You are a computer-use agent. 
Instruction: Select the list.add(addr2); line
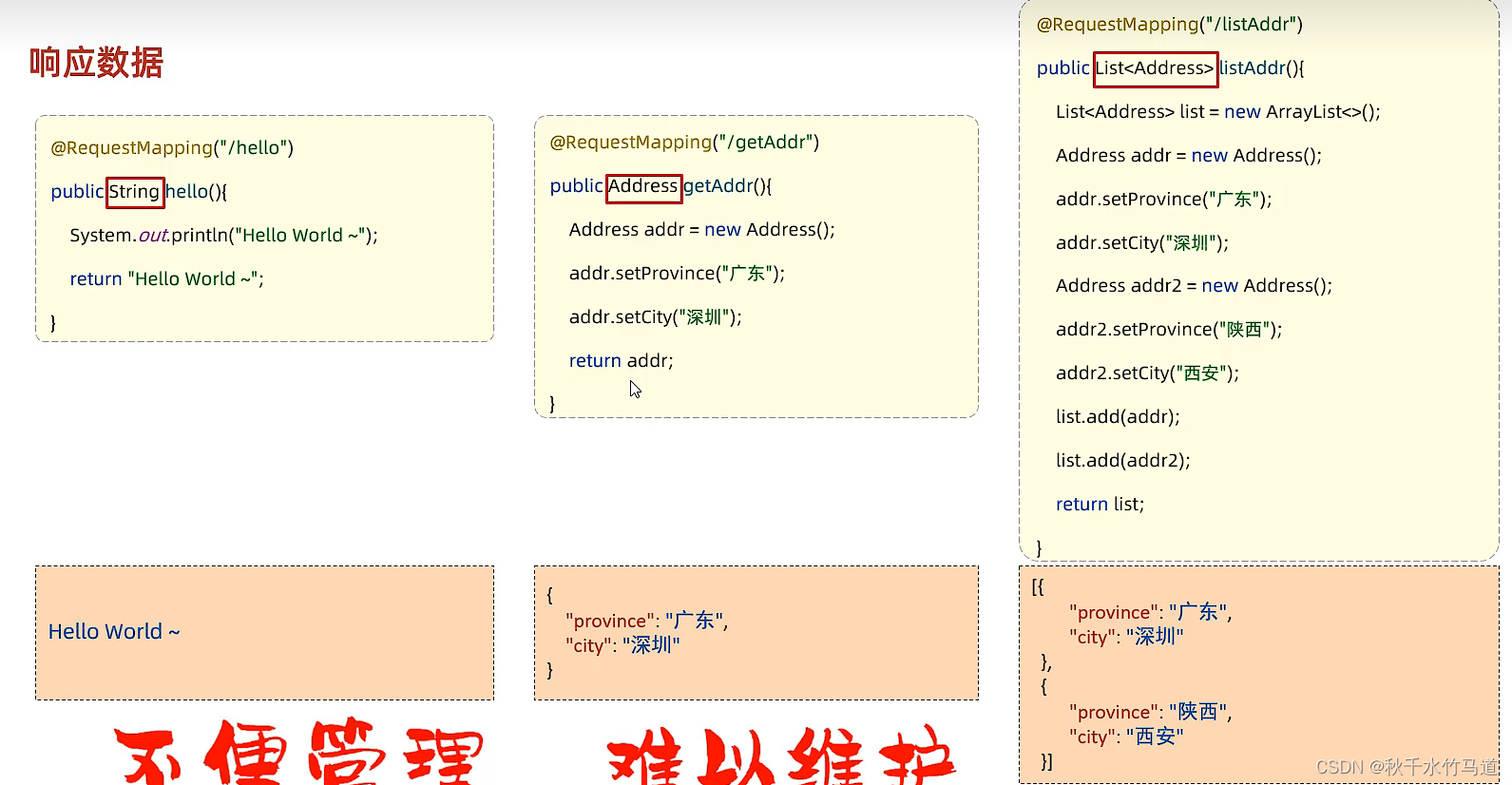(x=1122, y=460)
